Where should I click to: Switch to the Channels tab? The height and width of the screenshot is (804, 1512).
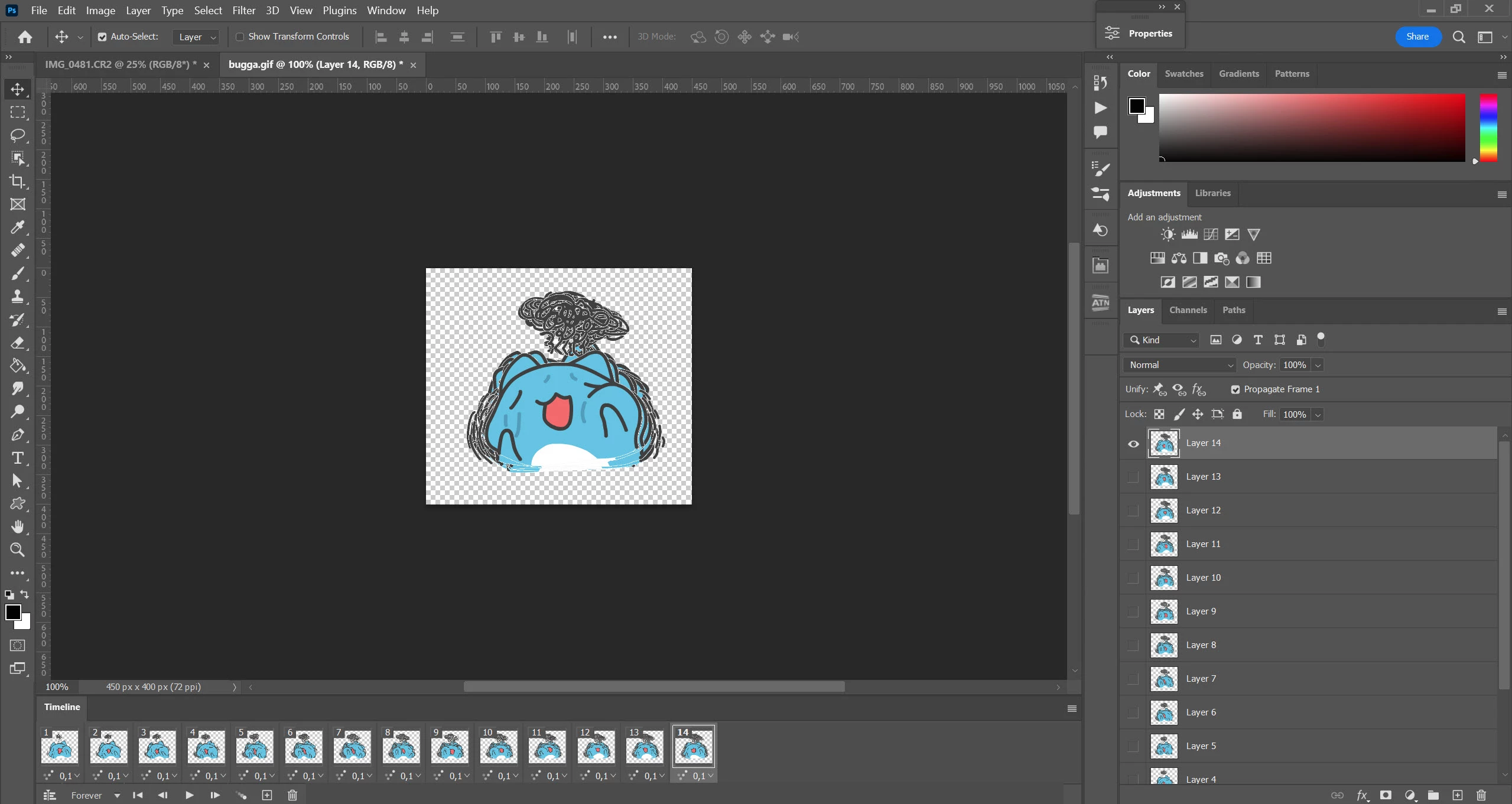1188,310
